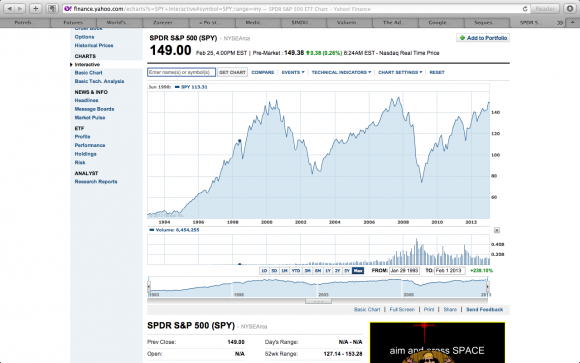Click the plus add-bookmark toolbar button
Image resolution: width=580 pixels, height=363 pixels.
click(36, 9)
